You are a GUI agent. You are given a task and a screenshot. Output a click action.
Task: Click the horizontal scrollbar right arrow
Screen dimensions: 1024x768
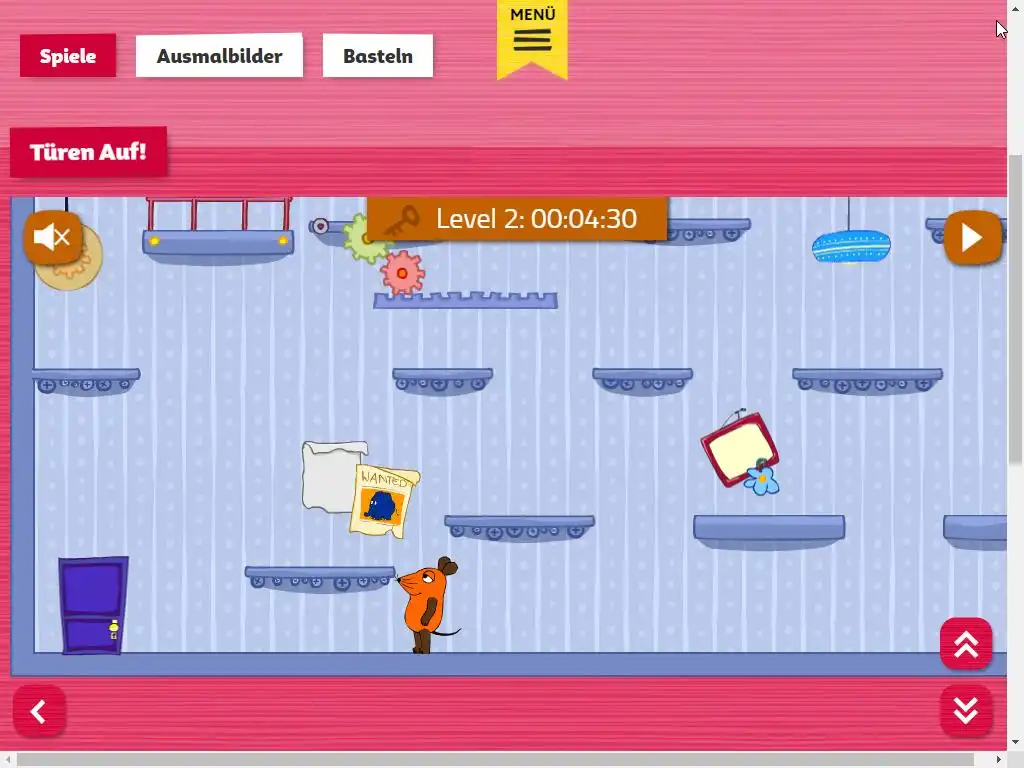[x=999, y=760]
